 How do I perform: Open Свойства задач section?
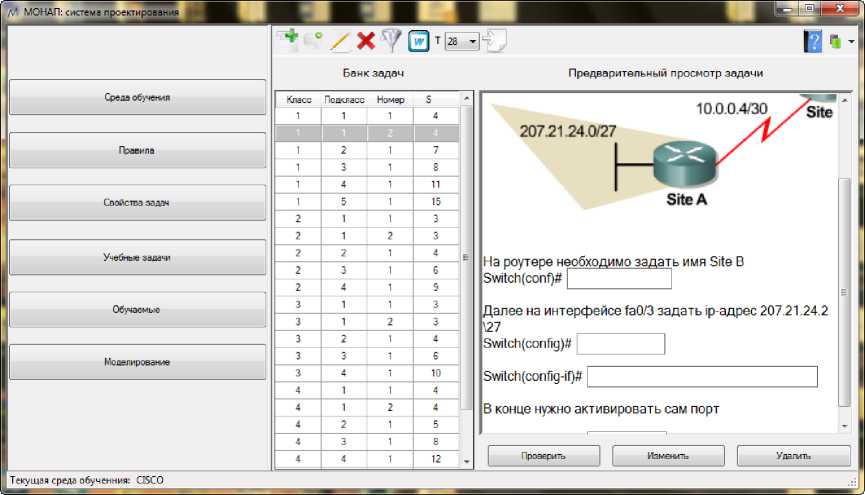(x=137, y=203)
